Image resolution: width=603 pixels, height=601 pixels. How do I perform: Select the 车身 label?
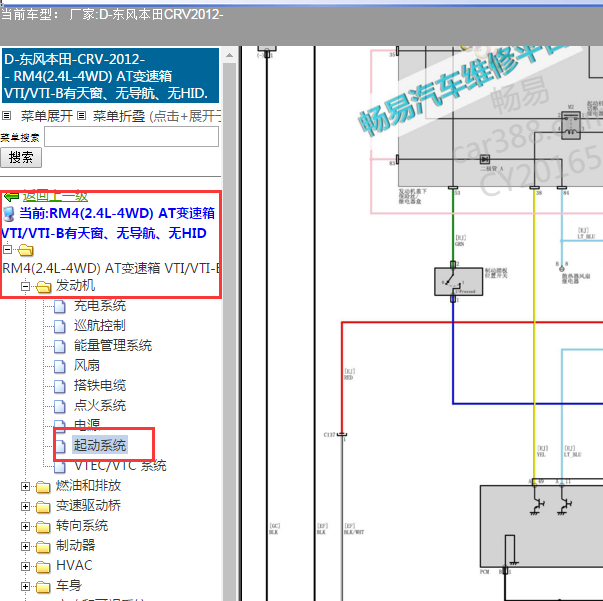[x=69, y=586]
